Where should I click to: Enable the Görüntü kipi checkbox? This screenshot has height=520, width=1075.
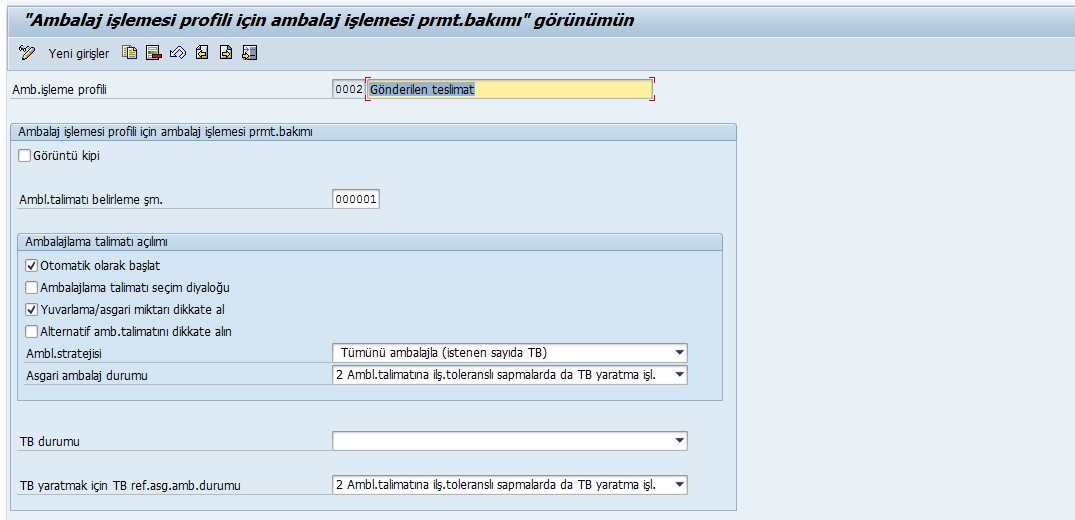[25, 155]
